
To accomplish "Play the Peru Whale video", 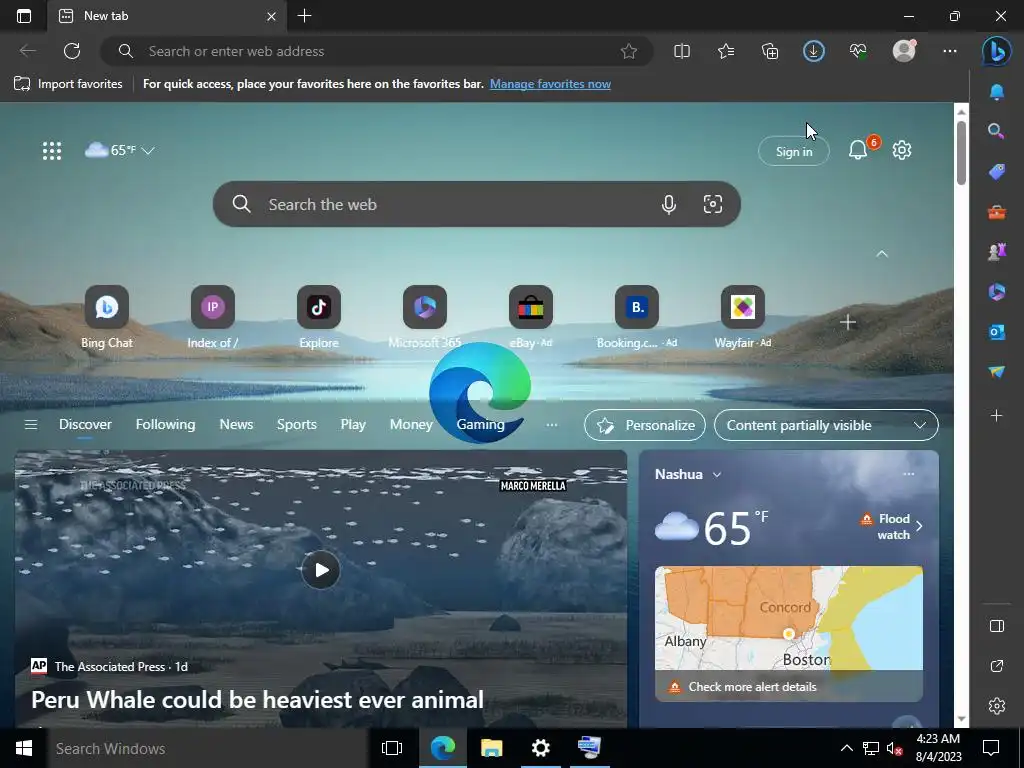I will (x=321, y=570).
